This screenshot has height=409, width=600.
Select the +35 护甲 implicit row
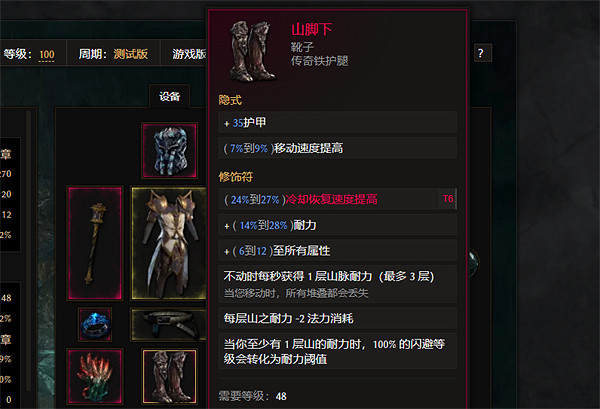[x=338, y=122]
